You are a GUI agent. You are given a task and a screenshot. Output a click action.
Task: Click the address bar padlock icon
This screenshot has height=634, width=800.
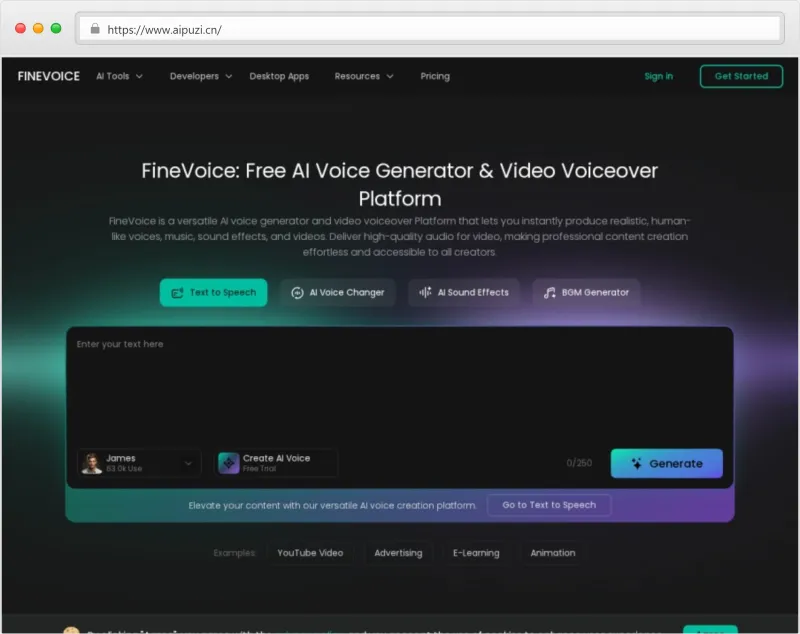[95, 29]
